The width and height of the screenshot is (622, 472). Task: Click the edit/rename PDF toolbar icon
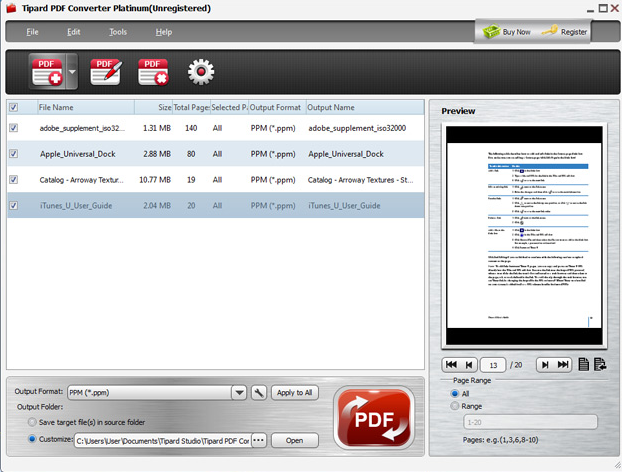(x=106, y=72)
